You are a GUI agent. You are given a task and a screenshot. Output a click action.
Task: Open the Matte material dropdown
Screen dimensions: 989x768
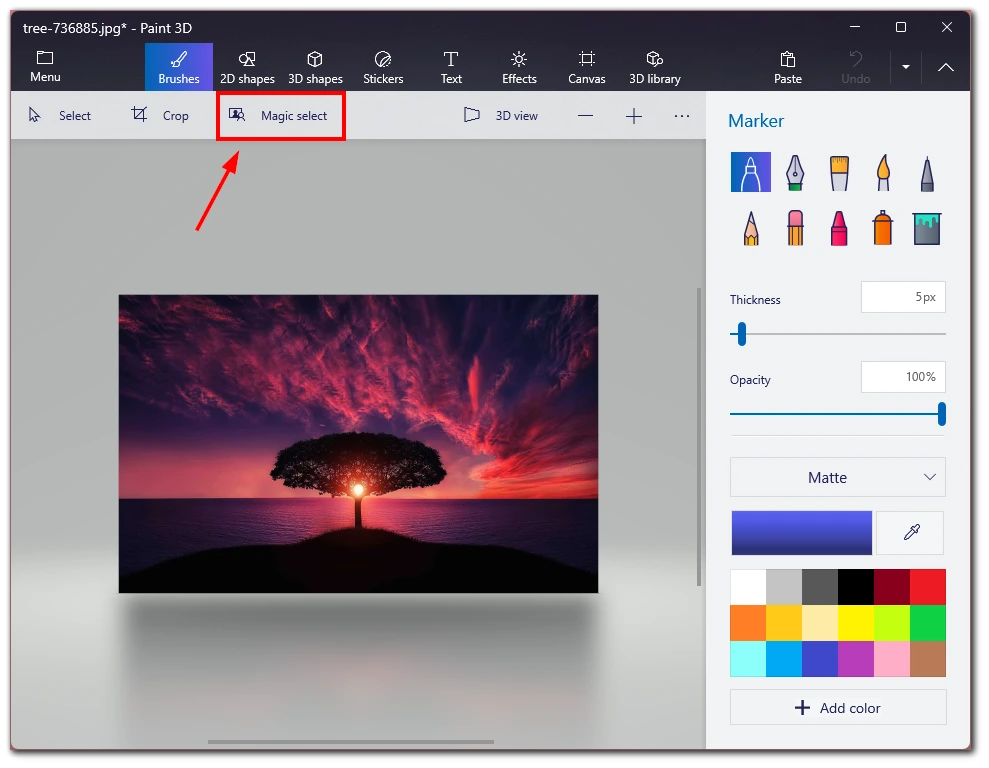(838, 477)
